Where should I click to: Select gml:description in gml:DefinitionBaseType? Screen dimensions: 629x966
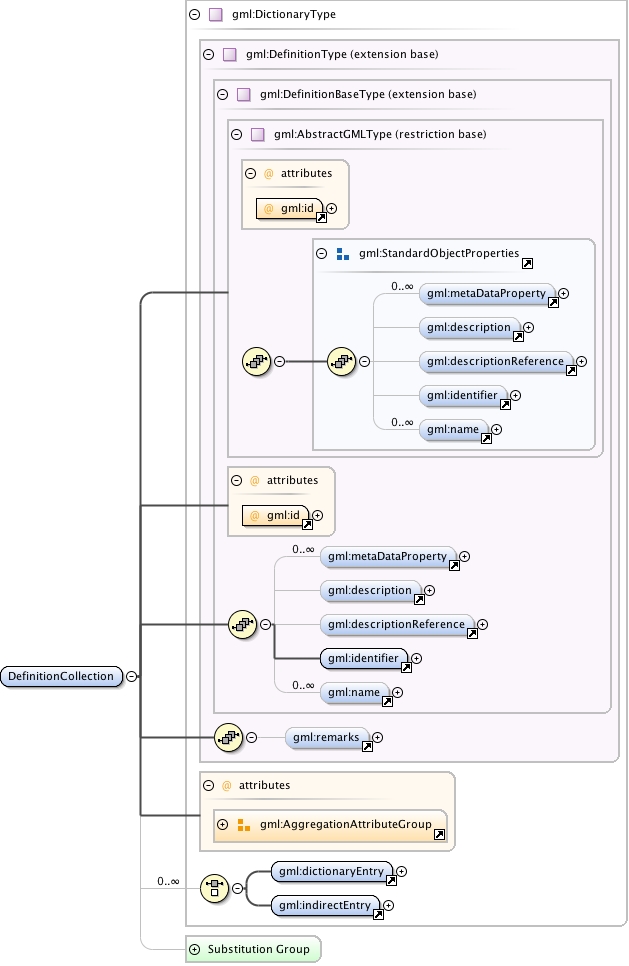(x=371, y=591)
